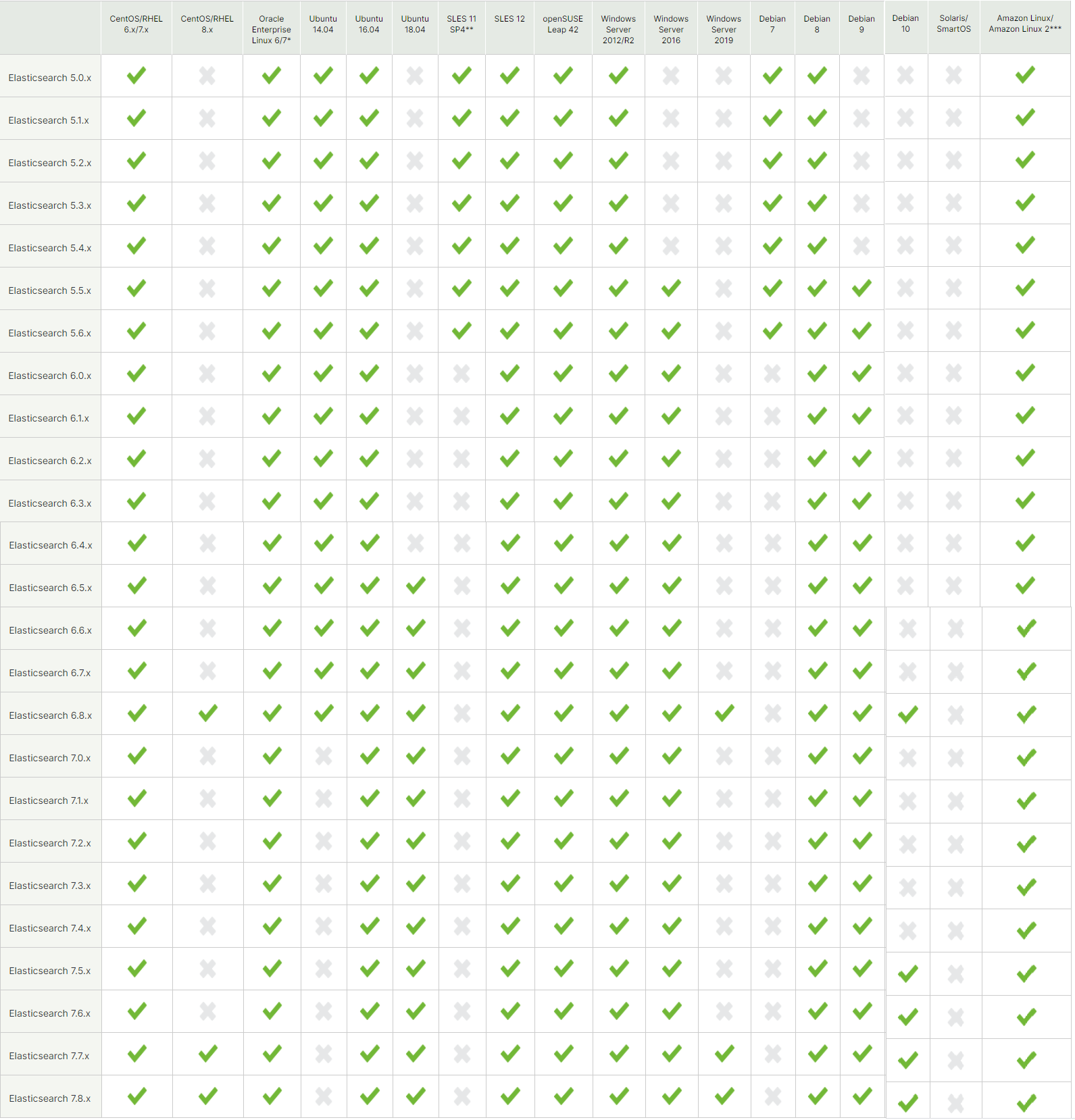The width and height of the screenshot is (1075, 1120).
Task: Click the 'Elasticsearch 7.8.x' row label
Action: [50, 1098]
